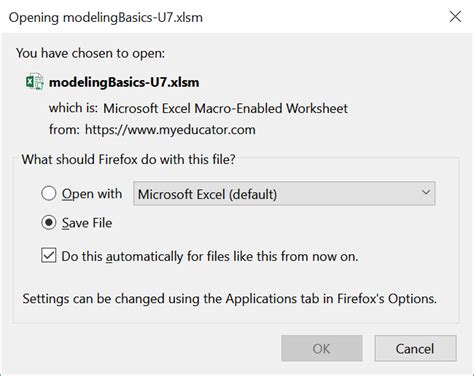This screenshot has width=474, height=376.
Task: Click the Excel file icon beside modelingBasics-U7.xlsm
Action: [x=35, y=82]
